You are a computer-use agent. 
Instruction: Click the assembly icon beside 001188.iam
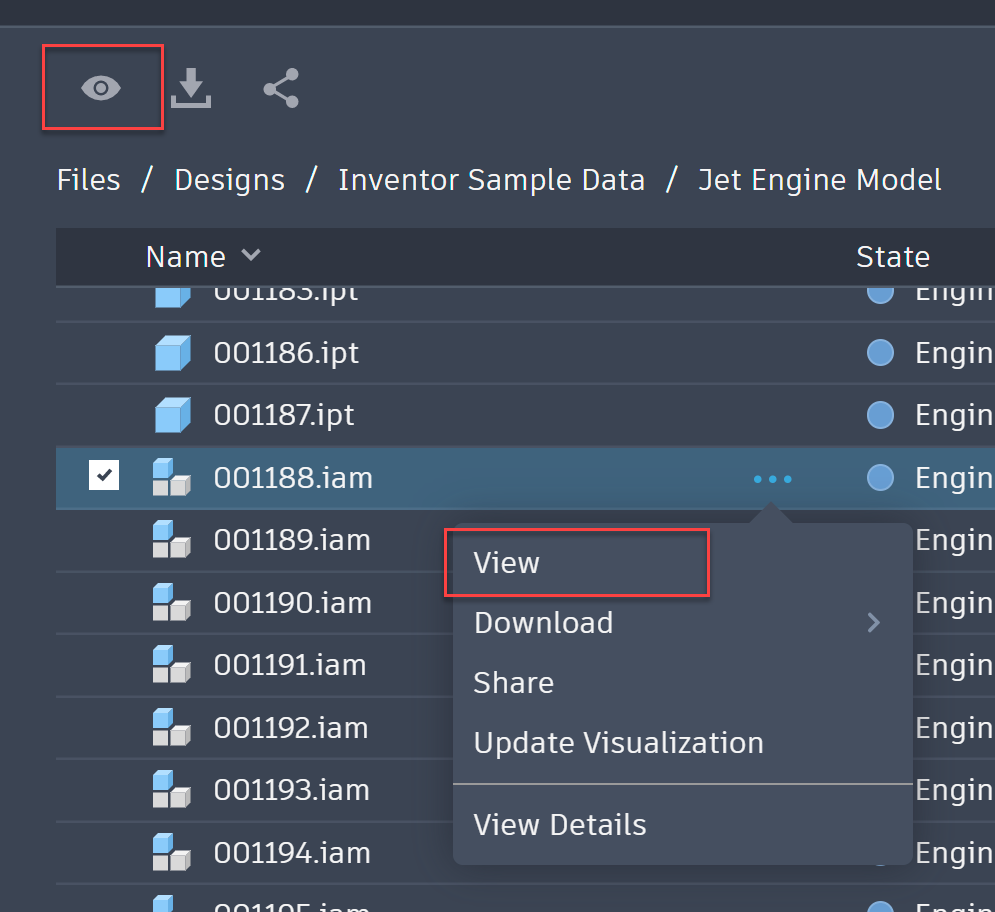[x=172, y=478]
